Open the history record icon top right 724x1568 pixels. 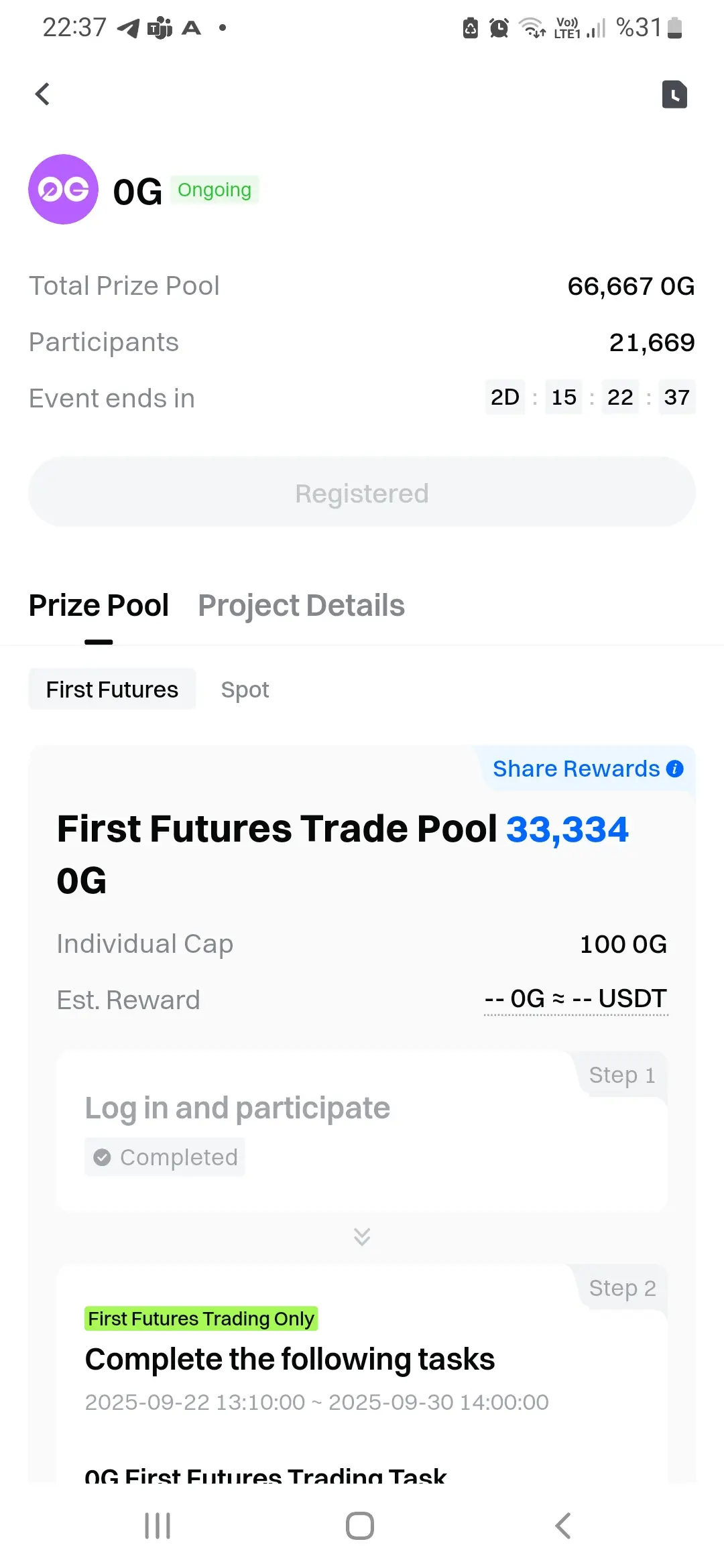tap(674, 94)
